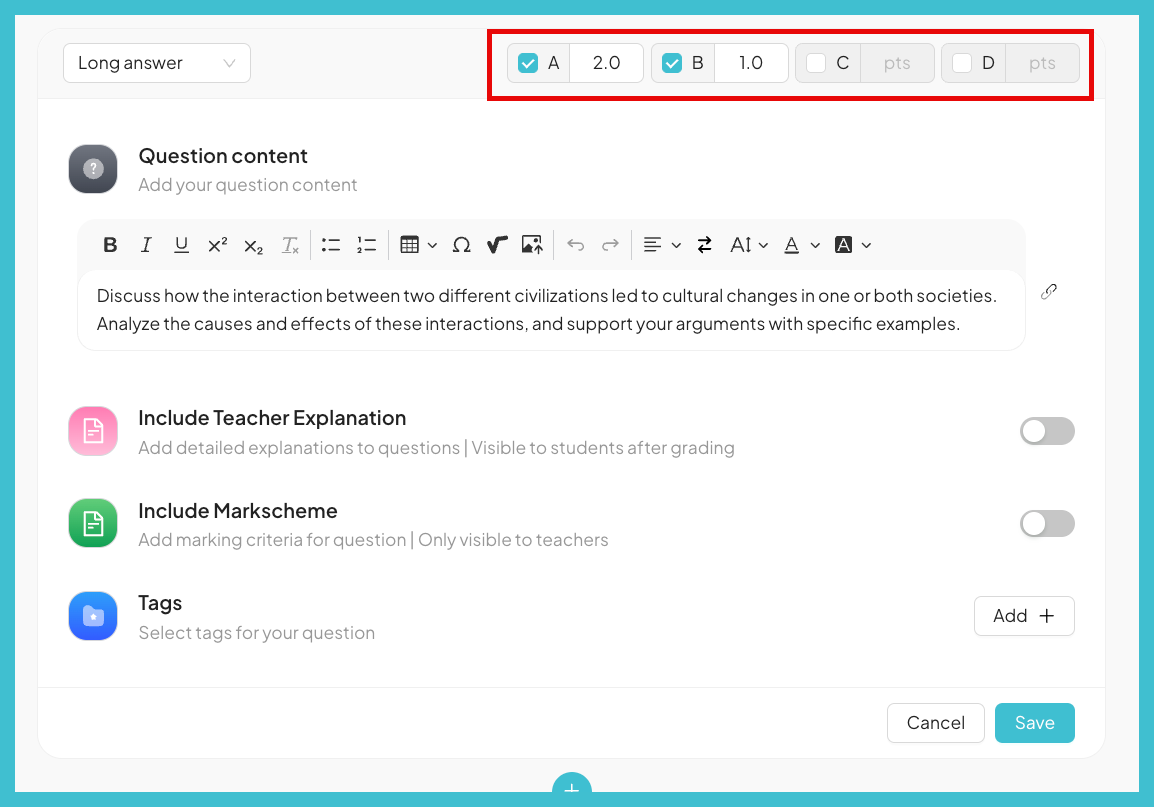This screenshot has height=807, width=1154.
Task: Turn on Include Teacher Explanation toggle
Action: click(x=1047, y=431)
